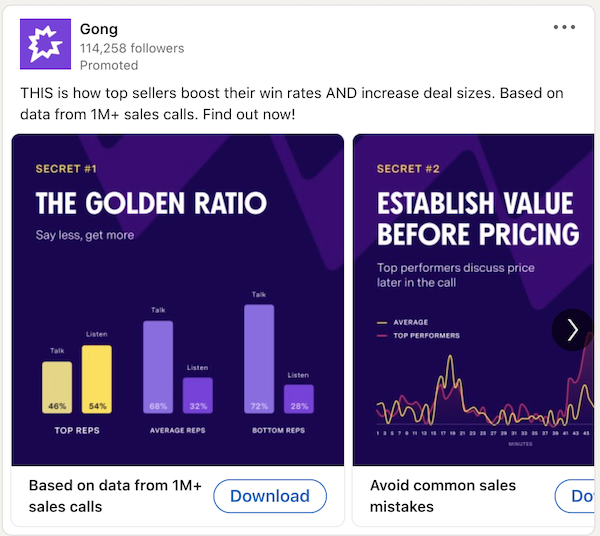Click the 68% Talk bar for average reps
Screen dimensions: 600x536
point(158,367)
